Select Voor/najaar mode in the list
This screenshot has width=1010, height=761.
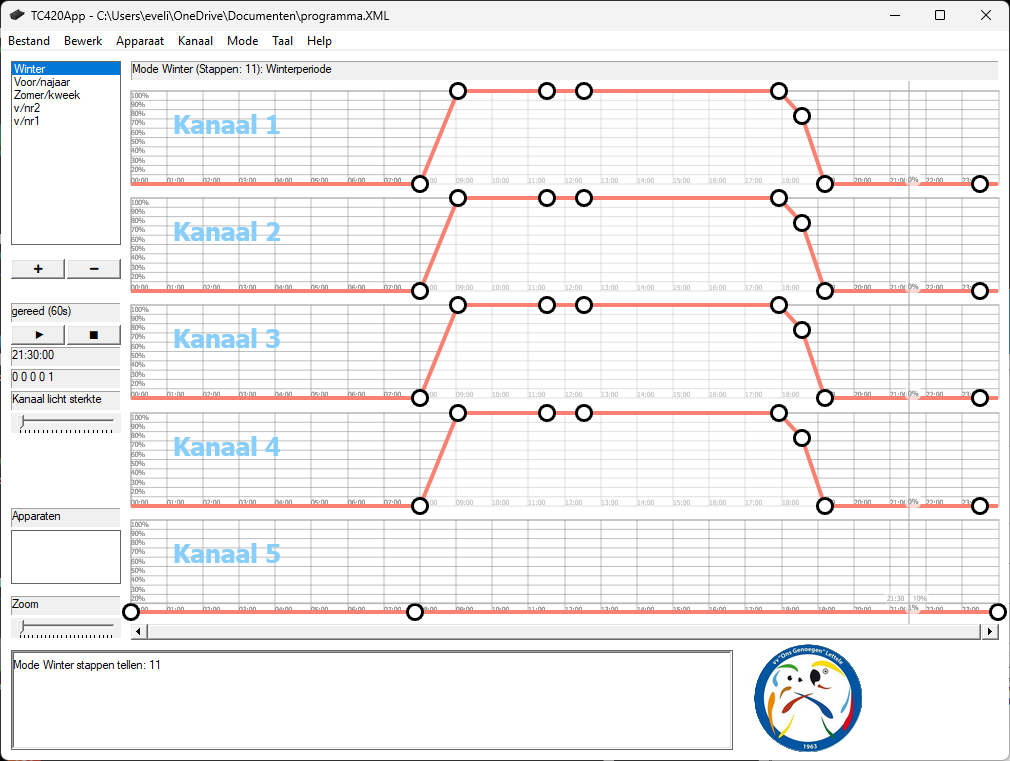tap(42, 82)
